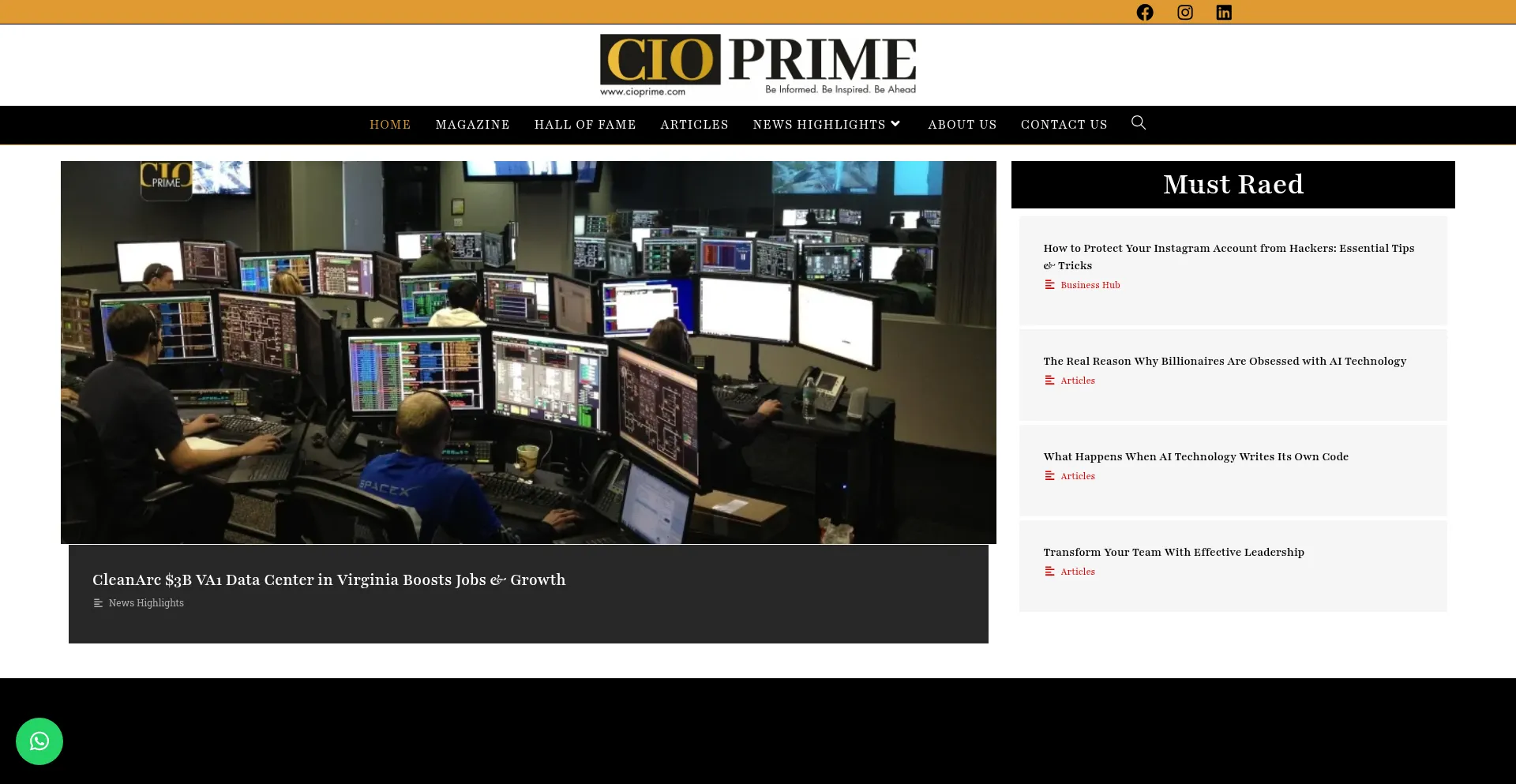
Task: Click category icon beside Business Hub
Action: [x=1049, y=285]
